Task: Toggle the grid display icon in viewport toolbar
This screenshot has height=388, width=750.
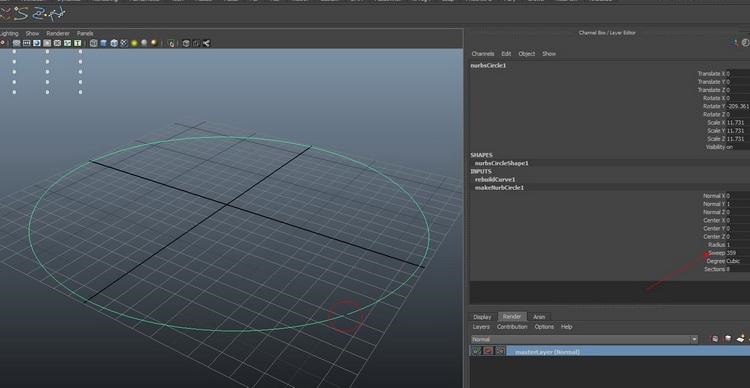Action: tap(17, 43)
